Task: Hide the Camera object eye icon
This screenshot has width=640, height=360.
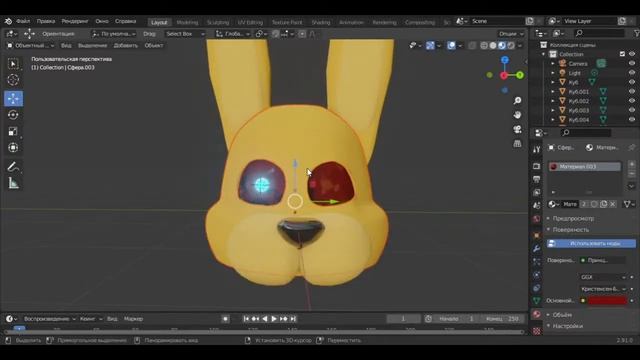Action: point(632,63)
